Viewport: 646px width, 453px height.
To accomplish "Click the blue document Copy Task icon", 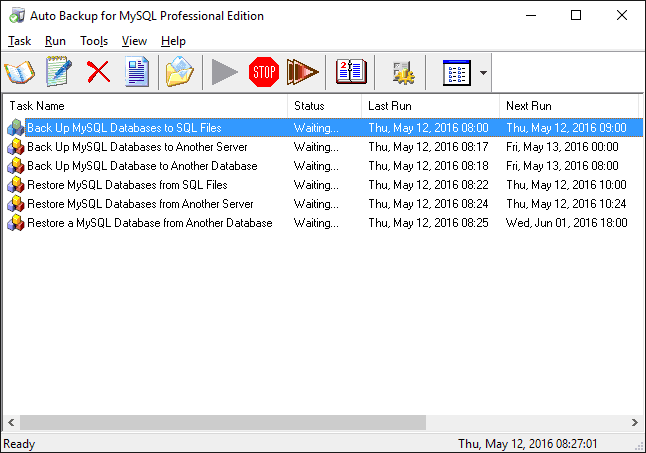I will [137, 72].
